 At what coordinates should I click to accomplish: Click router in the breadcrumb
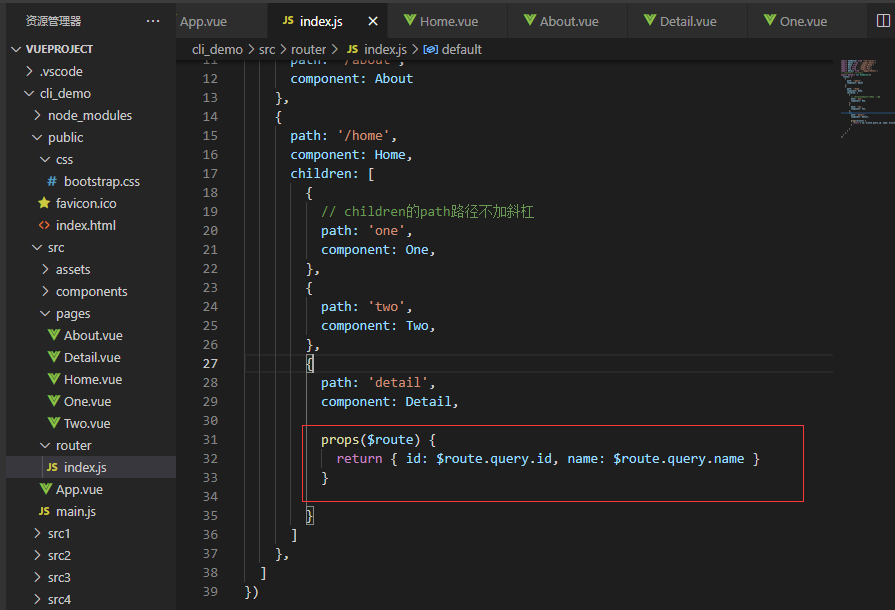tap(308, 50)
